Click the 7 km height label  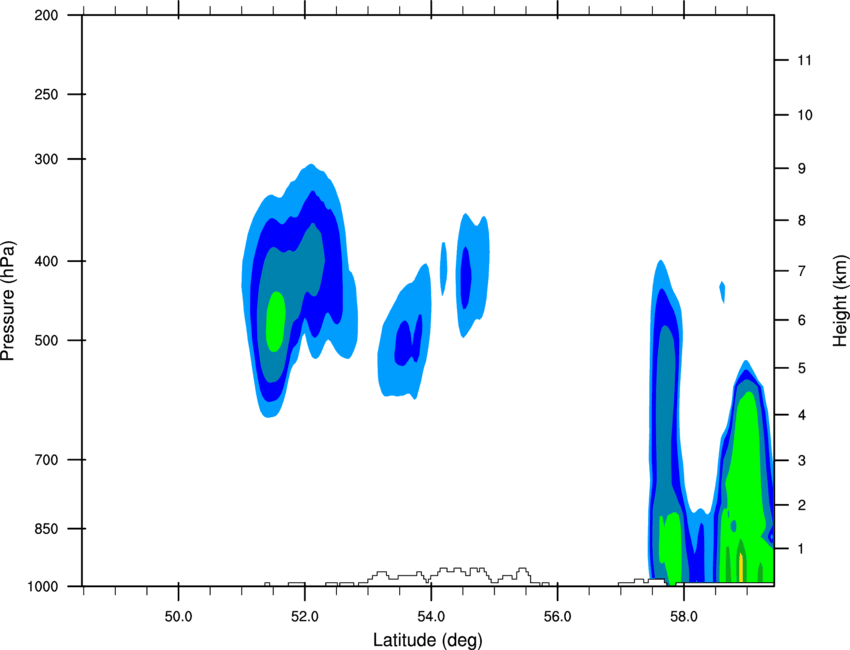[x=802, y=271]
